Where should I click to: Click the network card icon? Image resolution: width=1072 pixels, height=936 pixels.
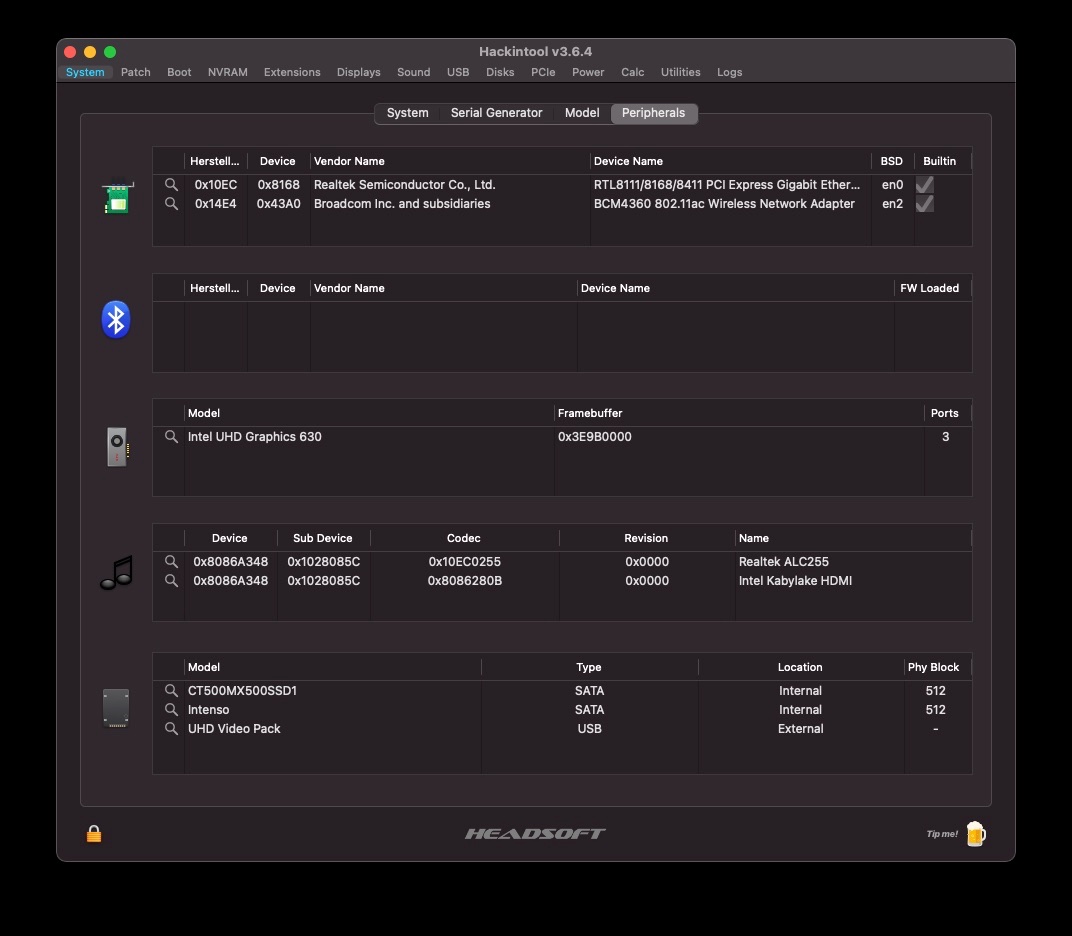coord(117,197)
